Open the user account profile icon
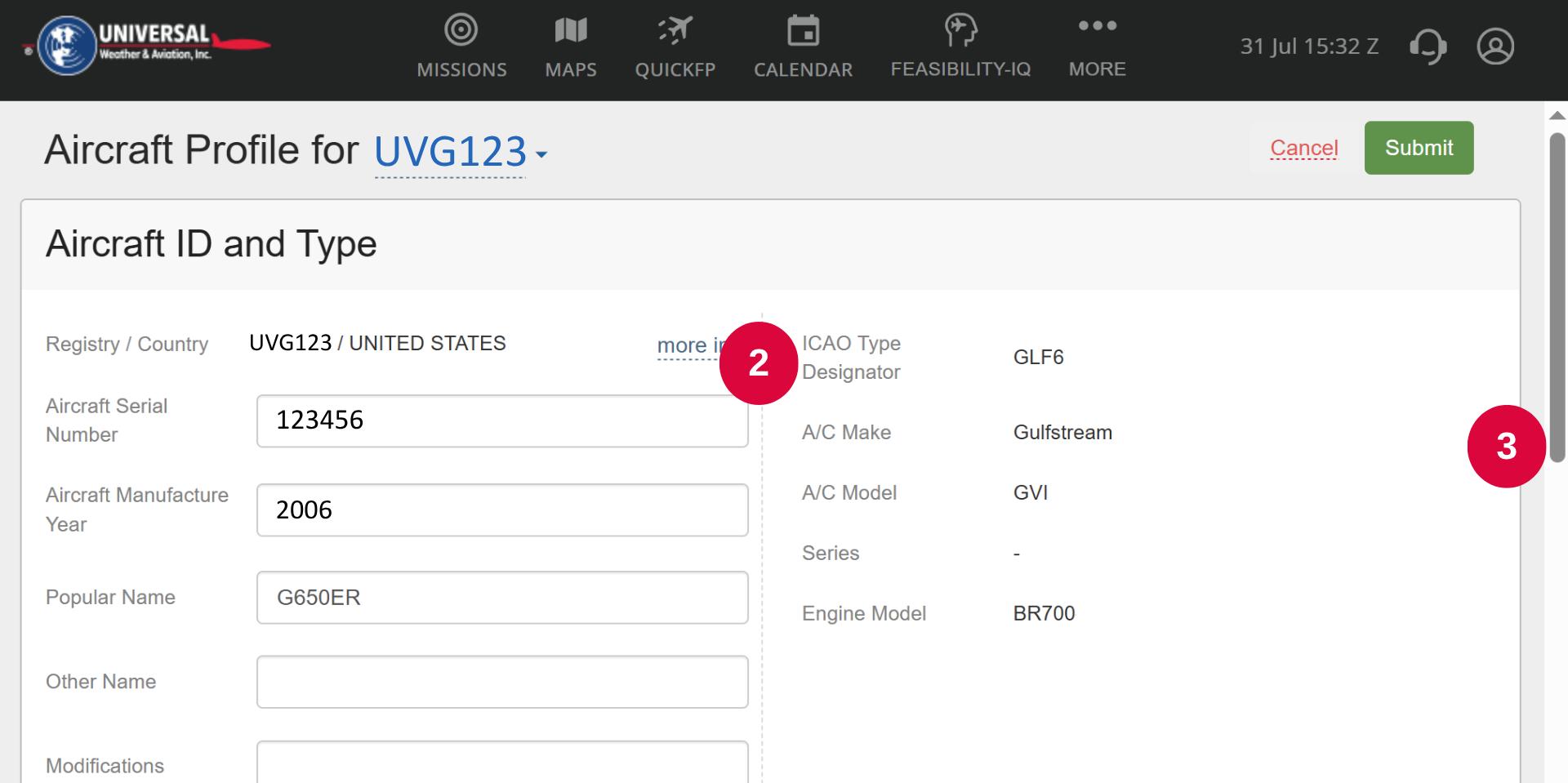The image size is (1568, 783). point(1495,46)
